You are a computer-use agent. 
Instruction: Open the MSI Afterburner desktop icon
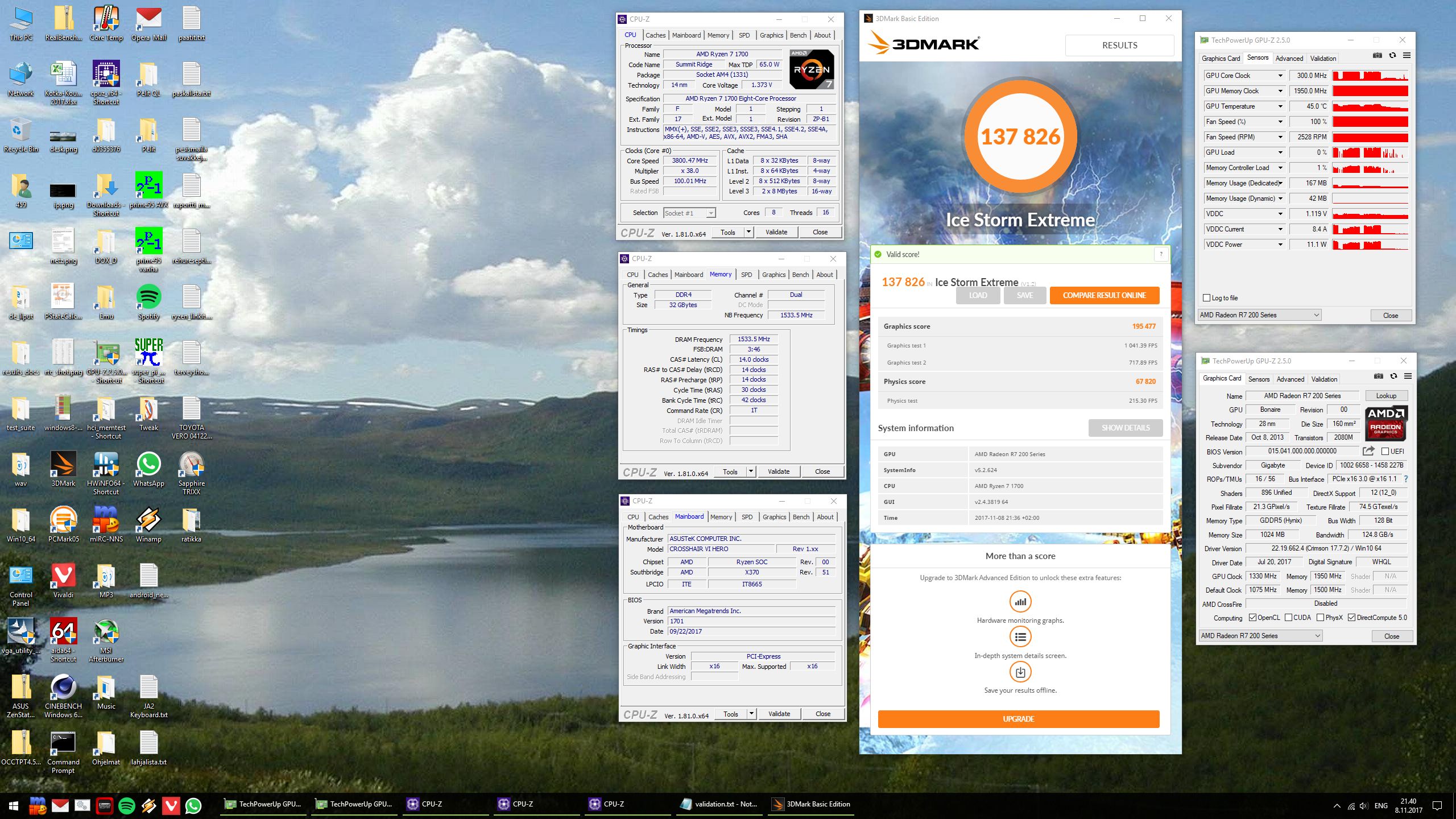pyautogui.click(x=106, y=641)
